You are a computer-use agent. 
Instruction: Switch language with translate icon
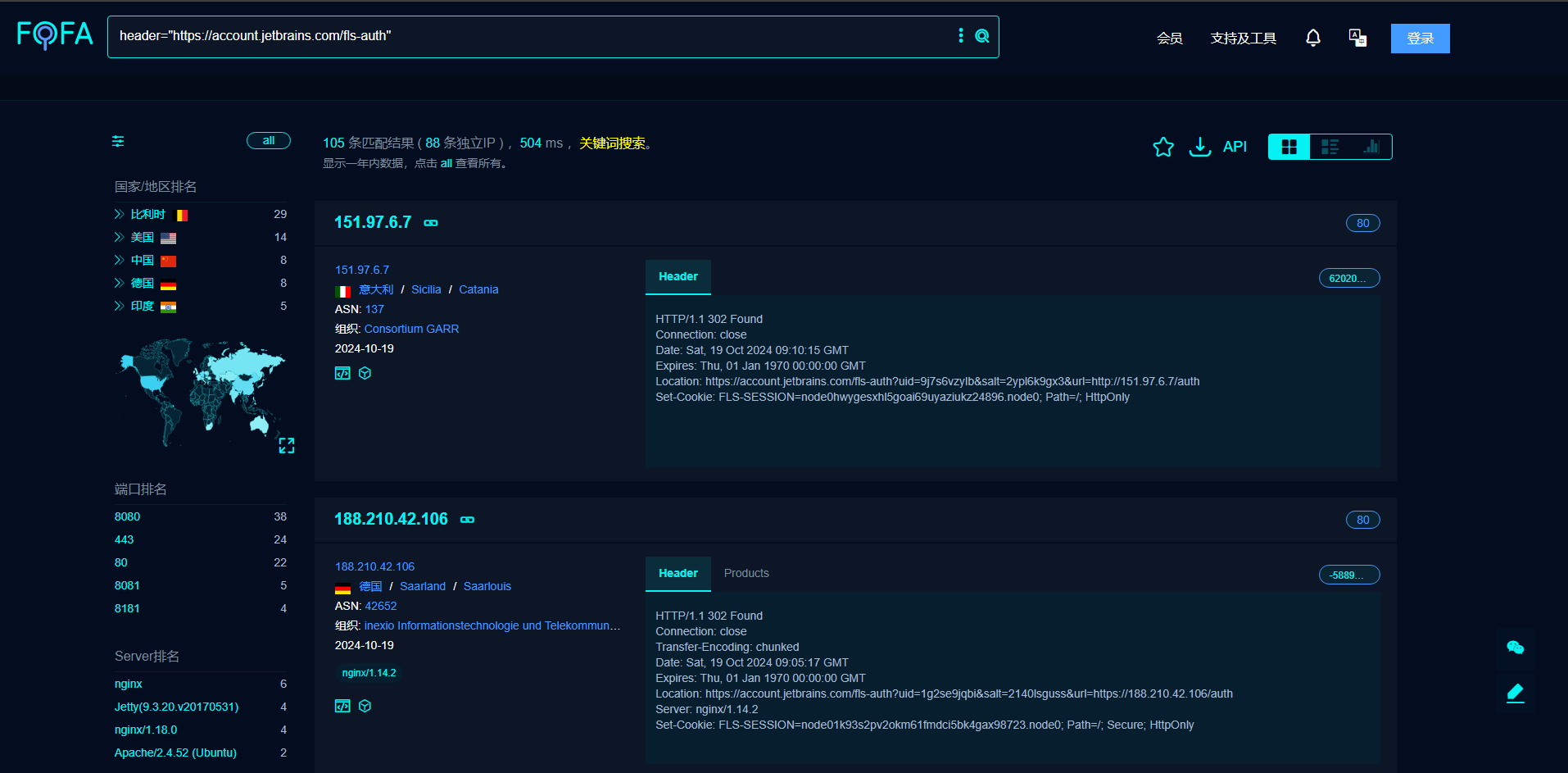pos(1357,38)
